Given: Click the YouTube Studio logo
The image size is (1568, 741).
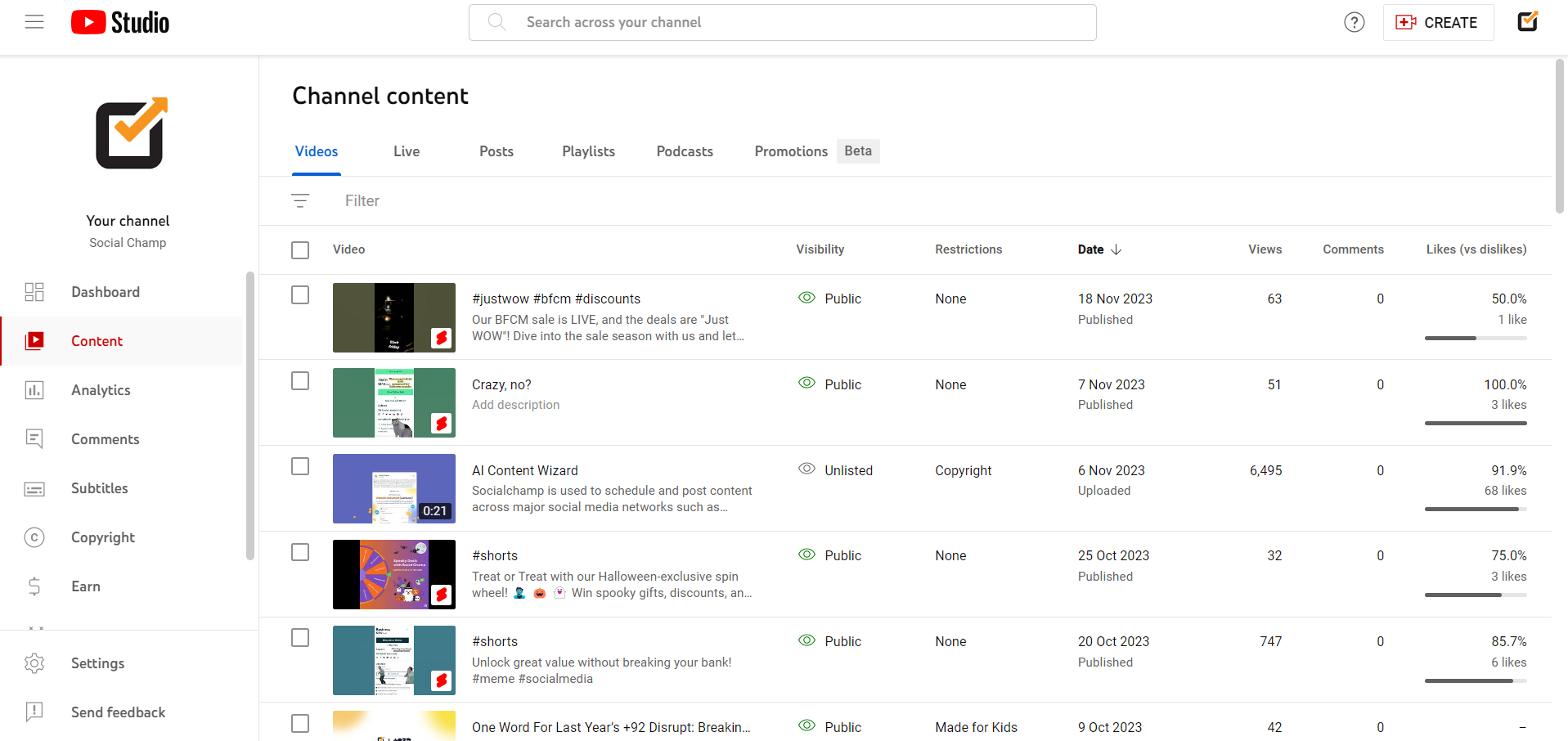Looking at the screenshot, I should click(119, 22).
